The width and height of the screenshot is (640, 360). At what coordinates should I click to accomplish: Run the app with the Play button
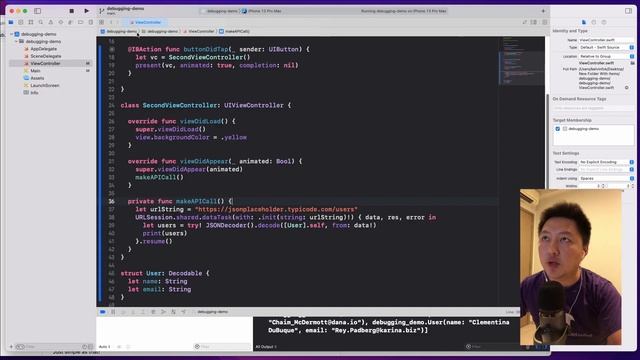tap(87, 11)
